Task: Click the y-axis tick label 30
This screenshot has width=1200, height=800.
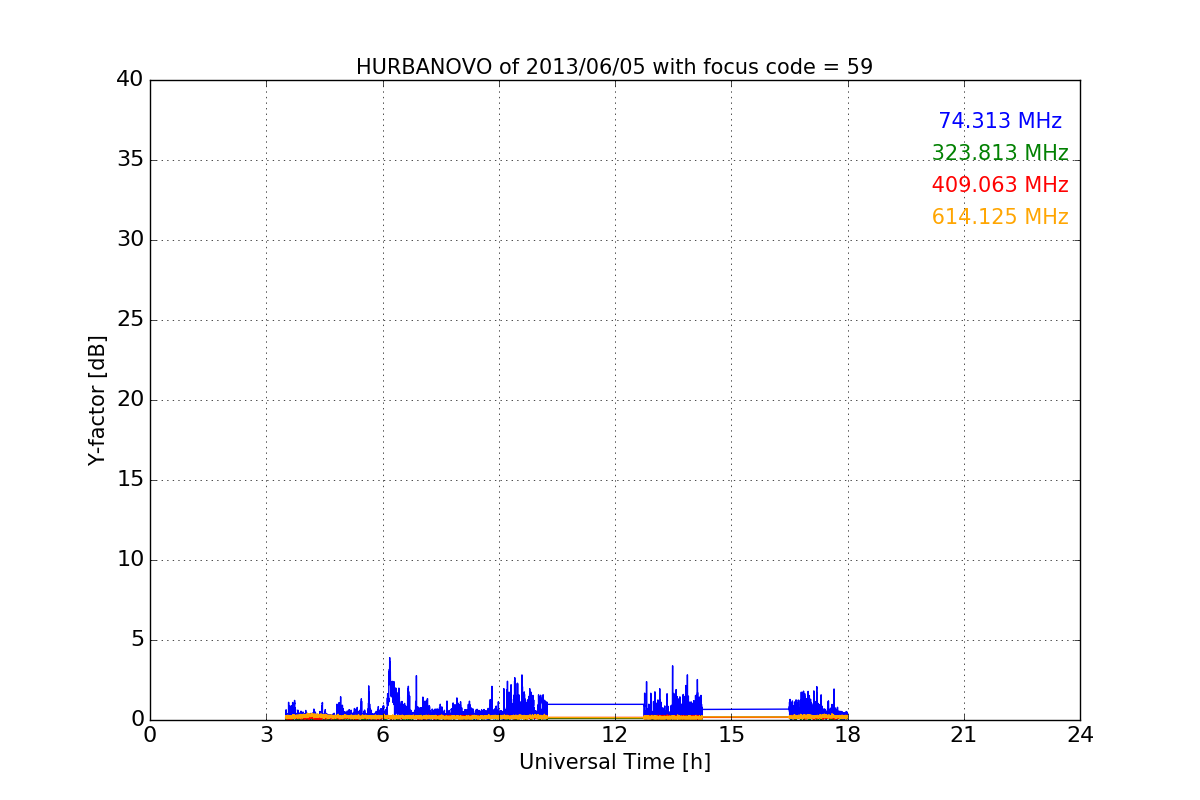Action: coord(130,240)
